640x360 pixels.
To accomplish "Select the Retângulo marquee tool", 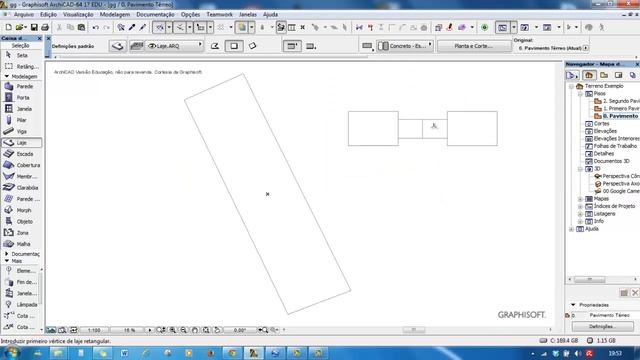I will click(x=21, y=66).
